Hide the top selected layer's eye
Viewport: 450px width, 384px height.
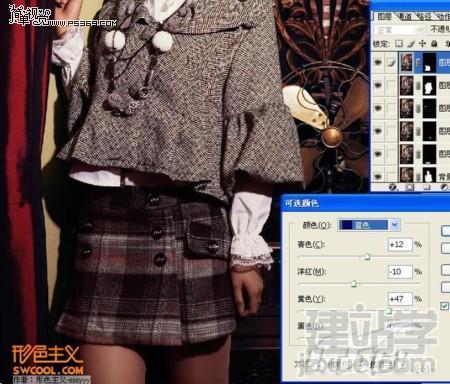tap(378, 62)
